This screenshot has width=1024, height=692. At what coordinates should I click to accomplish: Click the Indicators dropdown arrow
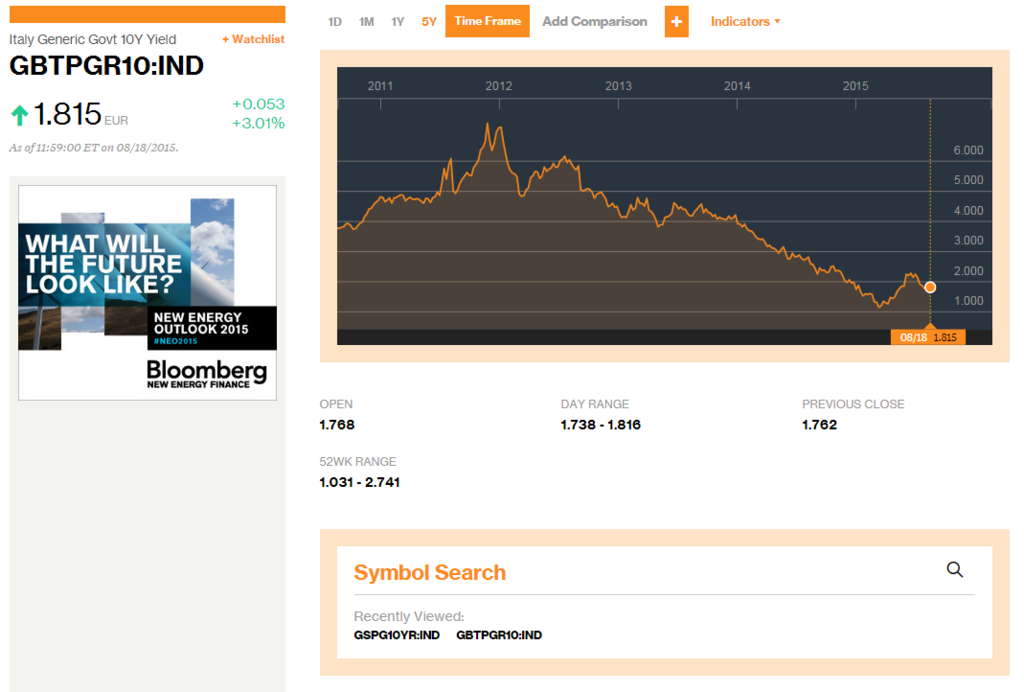(777, 22)
